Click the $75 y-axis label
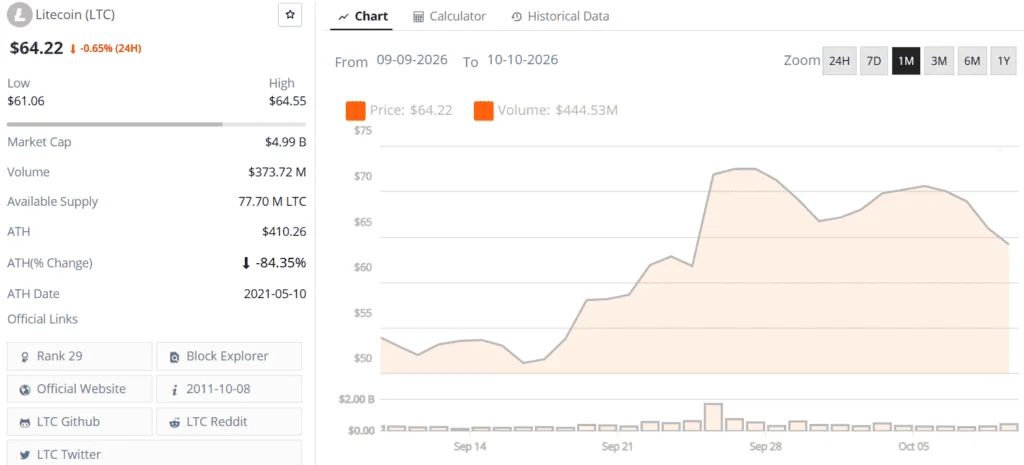 [362, 131]
